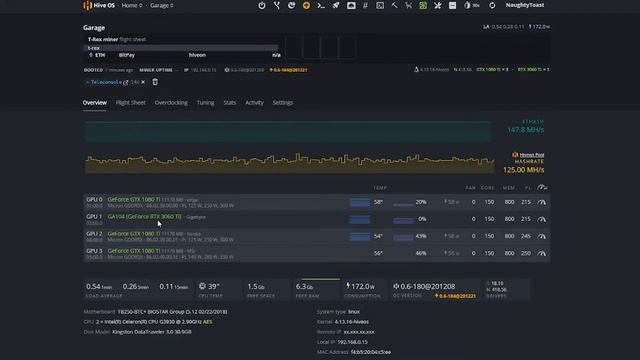Click the white card icon in toolbar
Screen dimensions: 640x360
coord(452,5)
